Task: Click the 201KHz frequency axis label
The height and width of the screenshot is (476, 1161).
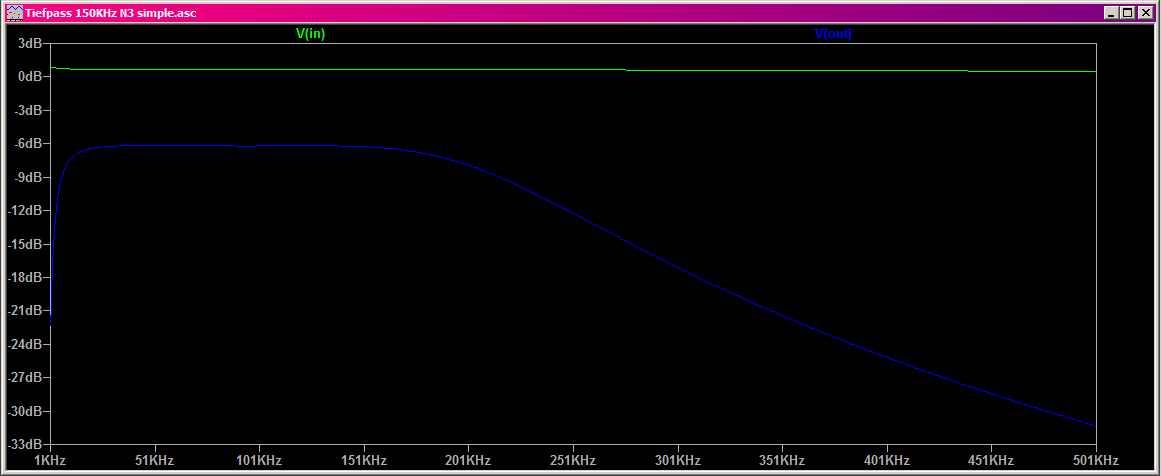Action: (468, 460)
